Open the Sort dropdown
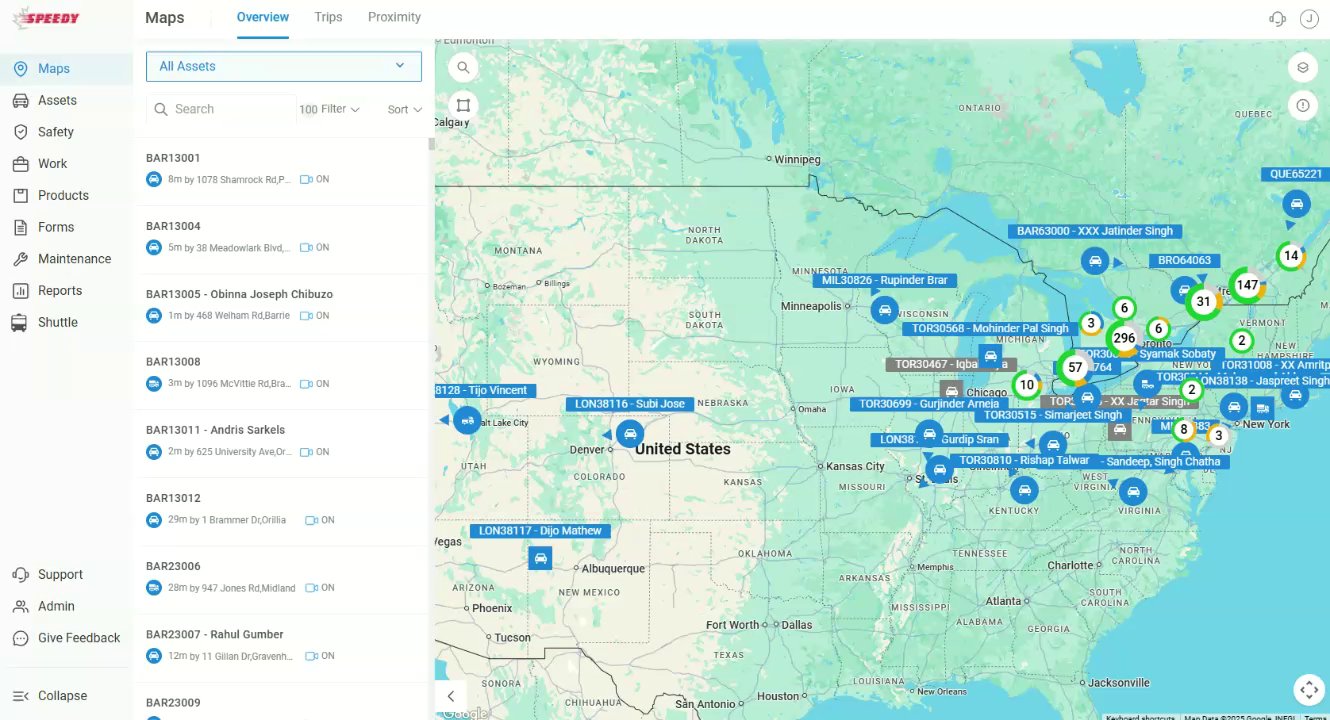This screenshot has width=1330, height=720. pyautogui.click(x=404, y=109)
